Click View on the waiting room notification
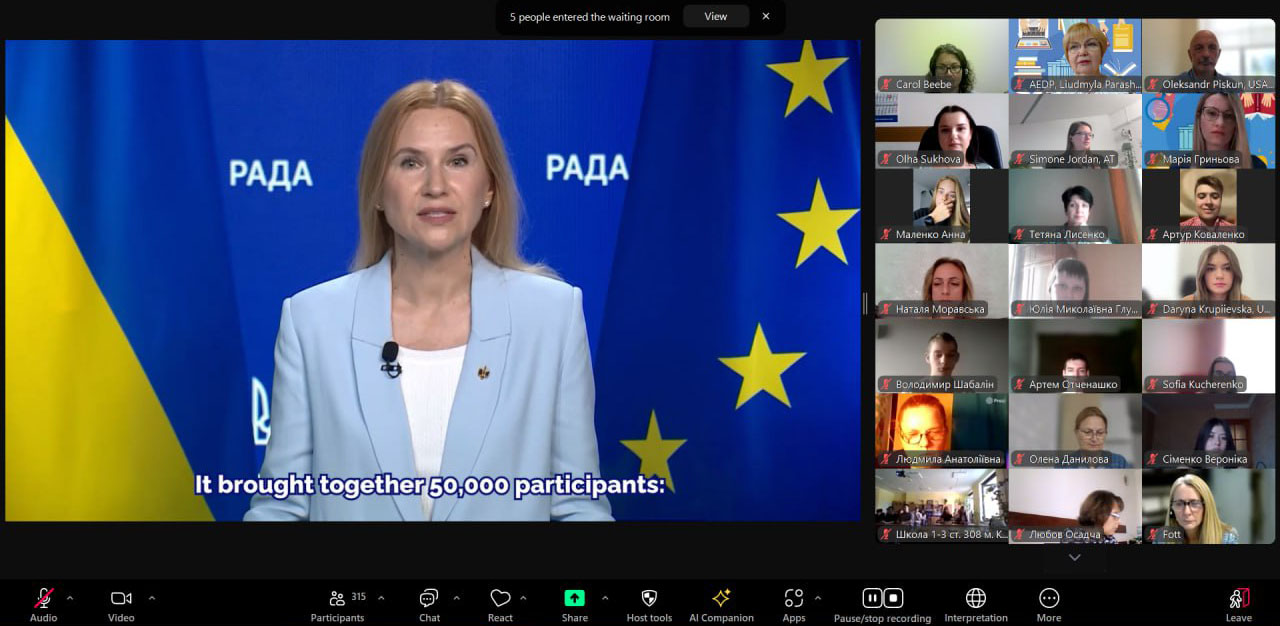The height and width of the screenshot is (626, 1280). coord(716,16)
